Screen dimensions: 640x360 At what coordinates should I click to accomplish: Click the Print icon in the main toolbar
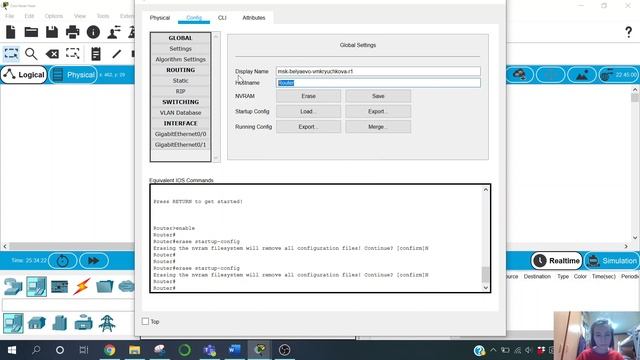73,32
